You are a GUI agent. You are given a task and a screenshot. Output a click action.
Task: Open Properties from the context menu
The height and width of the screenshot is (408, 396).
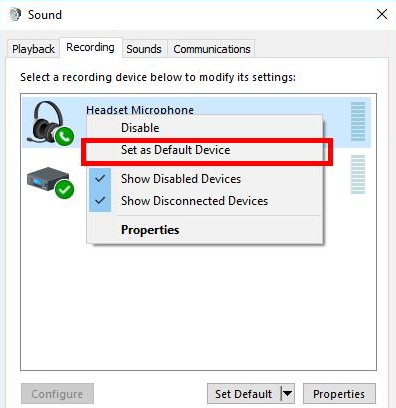pos(150,230)
